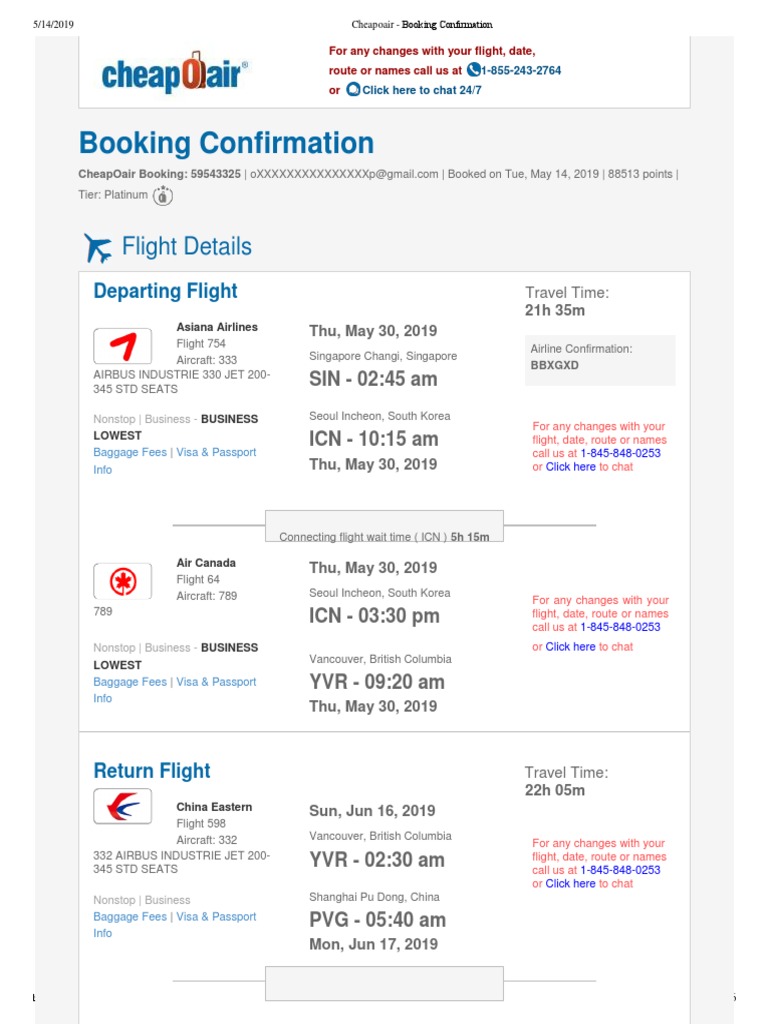768x1024 pixels.
Task: Click the airplane icon beside Flight Details
Action: pos(98,247)
